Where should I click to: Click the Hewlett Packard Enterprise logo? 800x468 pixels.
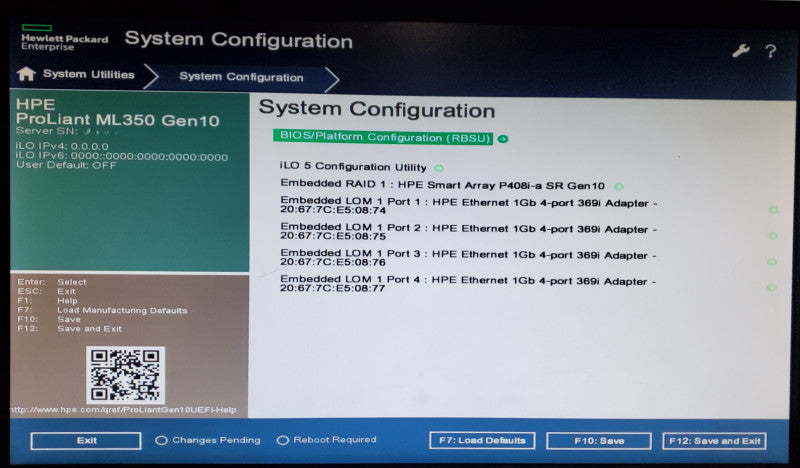click(64, 38)
